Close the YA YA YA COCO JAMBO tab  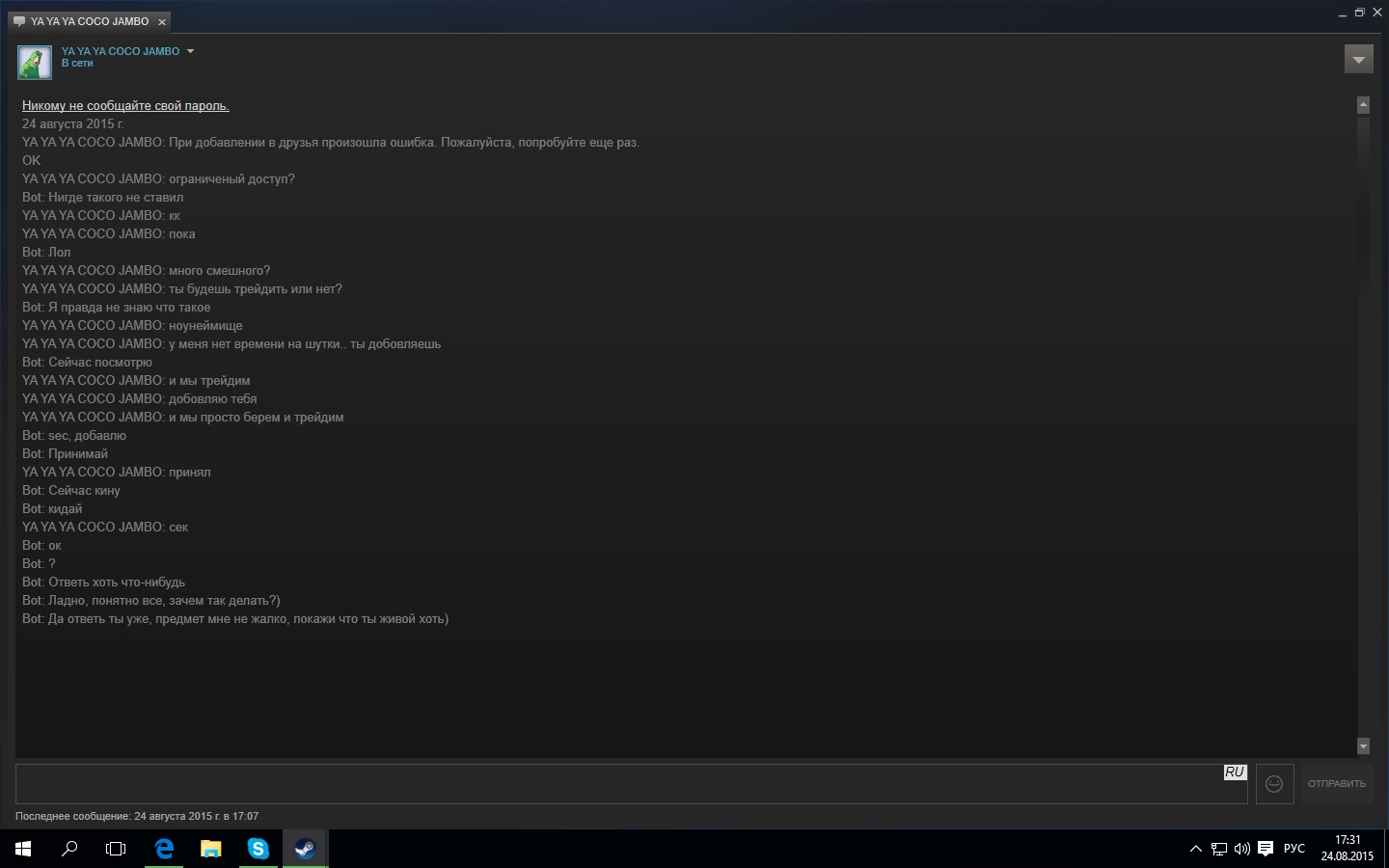pyautogui.click(x=162, y=21)
